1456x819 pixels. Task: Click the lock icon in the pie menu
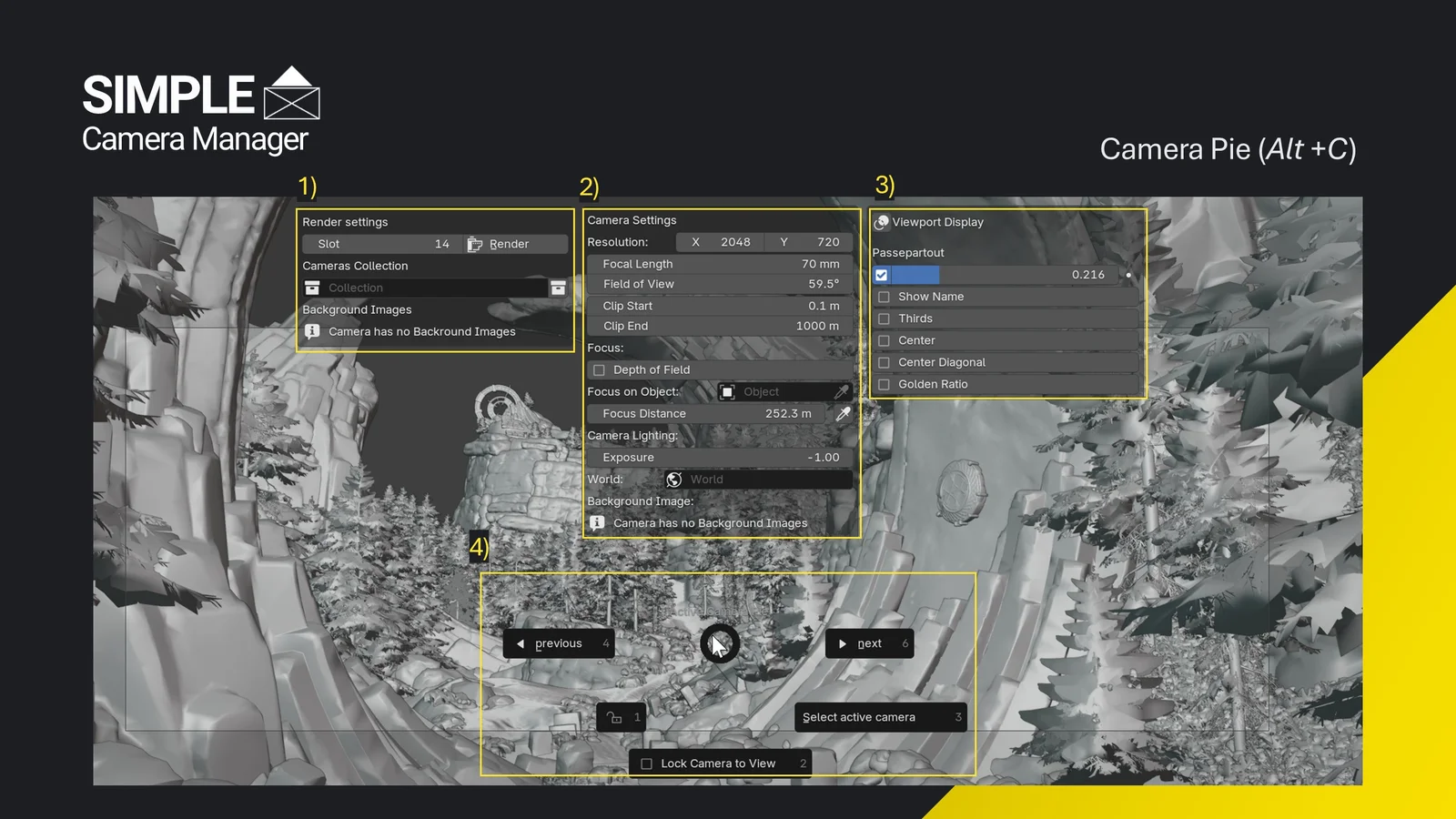click(x=613, y=716)
